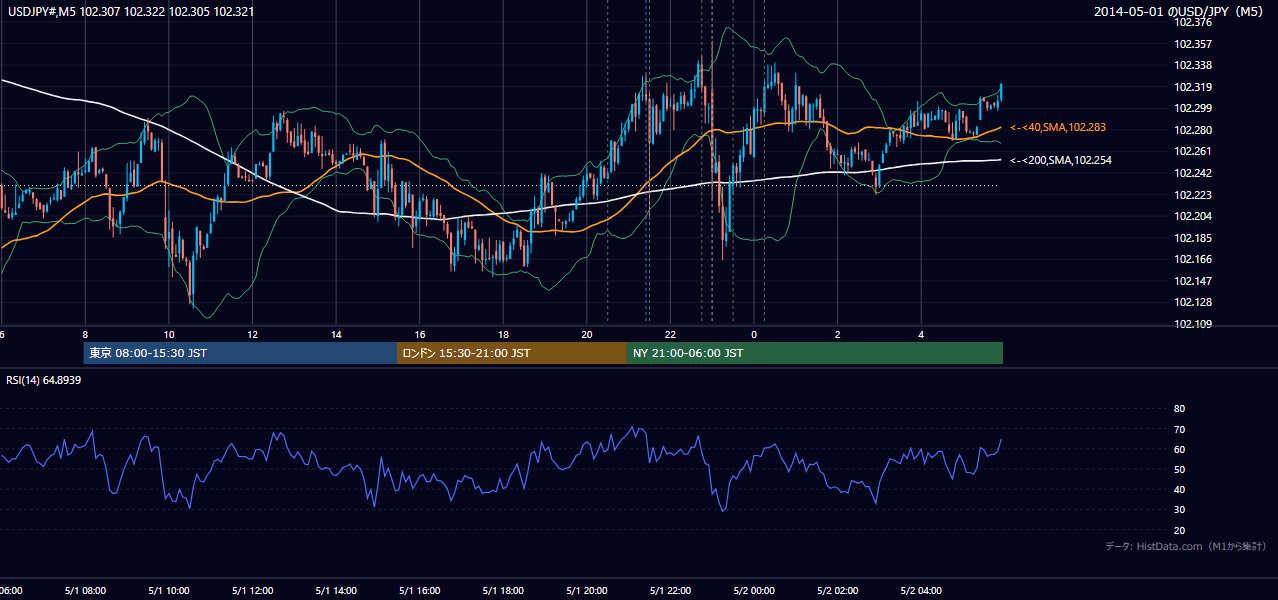Click the 2014-05-01 USD/JPY (M5) heading
Image resolution: width=1278 pixels, height=600 pixels.
coord(1180,12)
